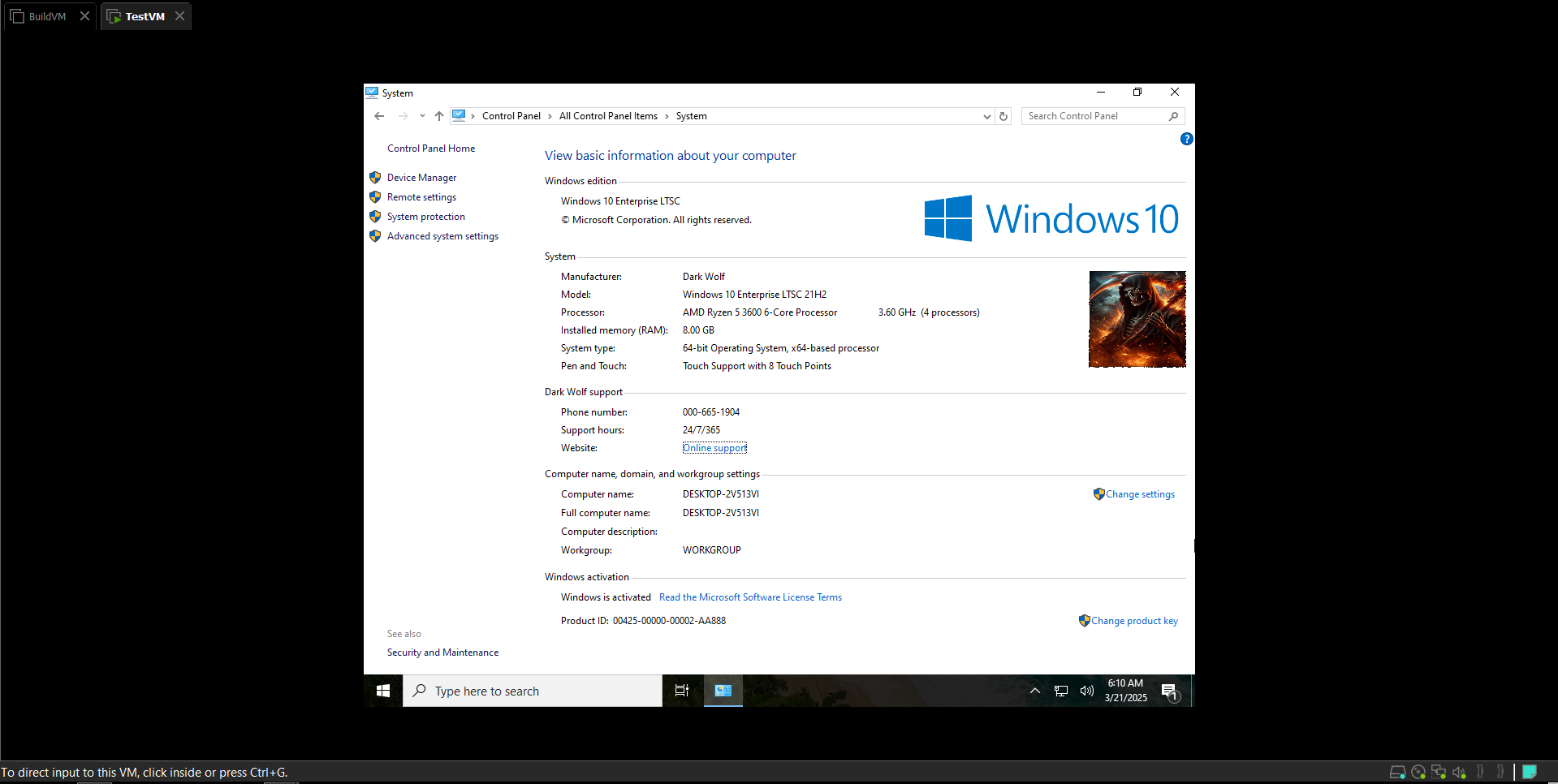1558x784 pixels.
Task: Minimize the System window
Action: pyautogui.click(x=1101, y=93)
